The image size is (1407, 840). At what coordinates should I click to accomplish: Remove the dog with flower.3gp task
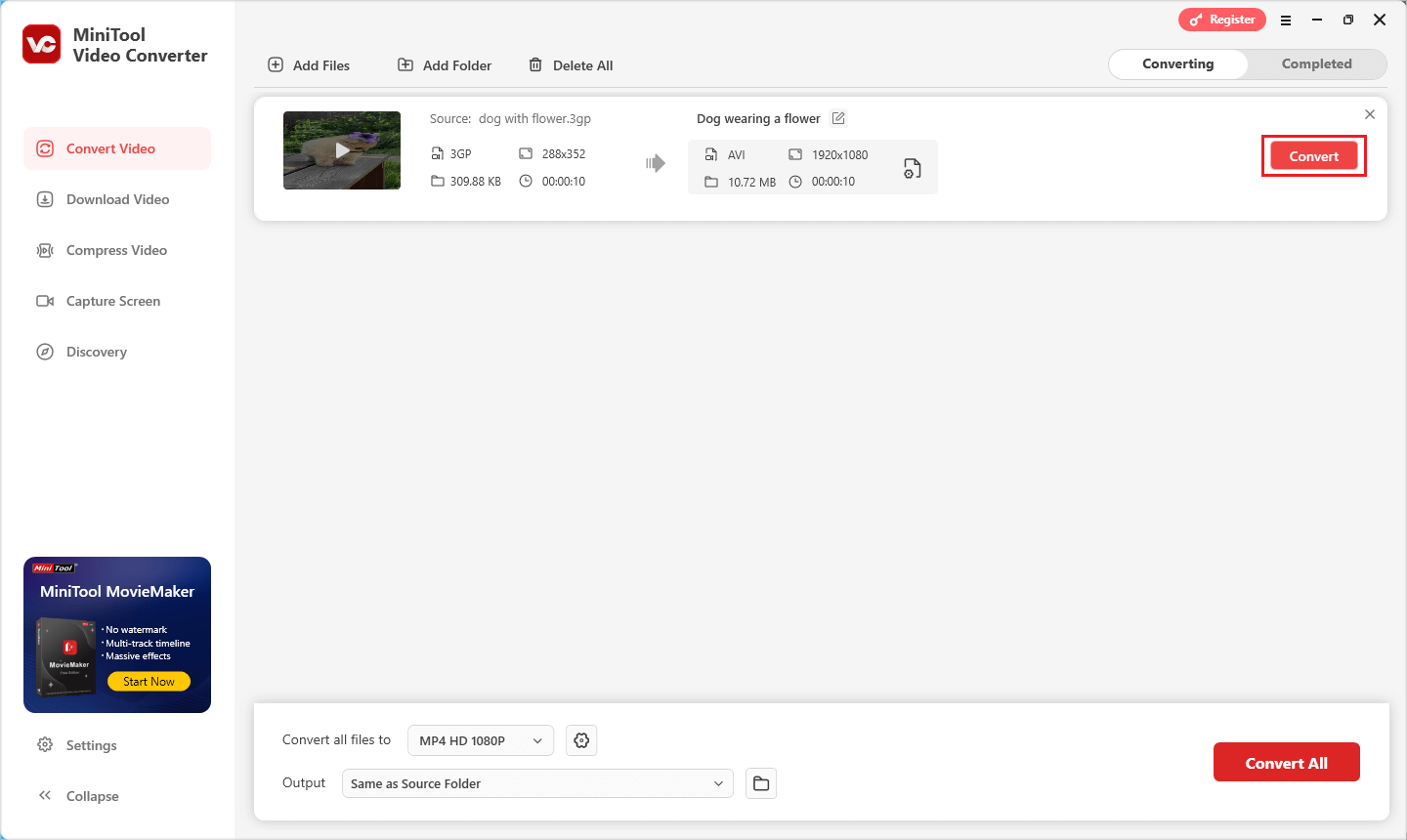(x=1370, y=114)
